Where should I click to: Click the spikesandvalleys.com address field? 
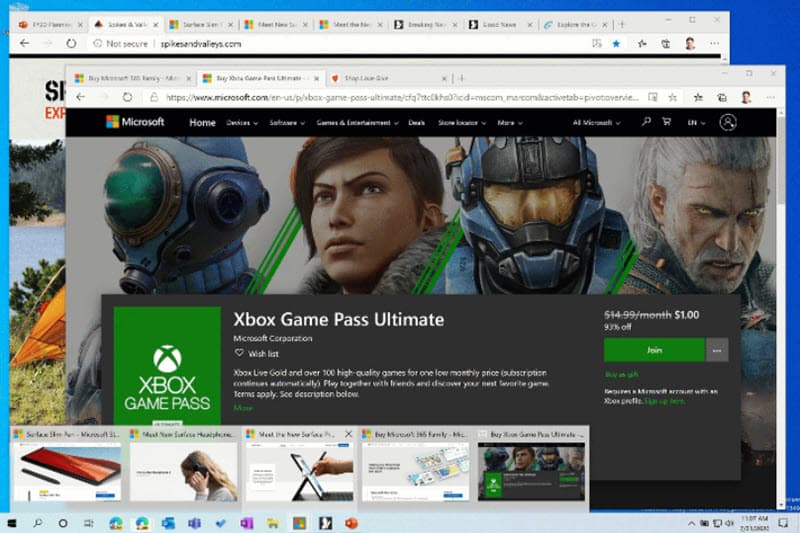click(x=201, y=44)
